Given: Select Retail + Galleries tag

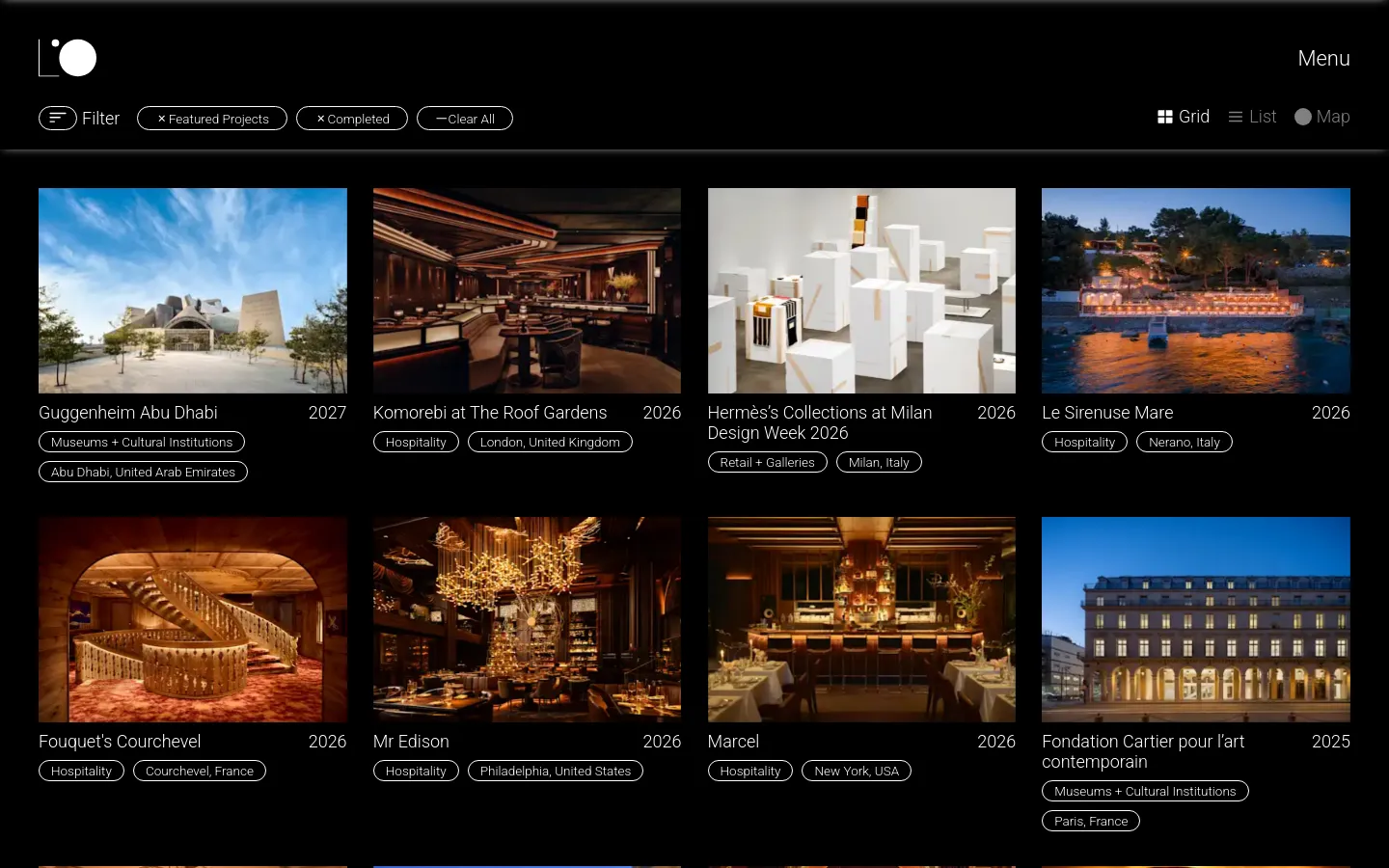Looking at the screenshot, I should [x=767, y=462].
